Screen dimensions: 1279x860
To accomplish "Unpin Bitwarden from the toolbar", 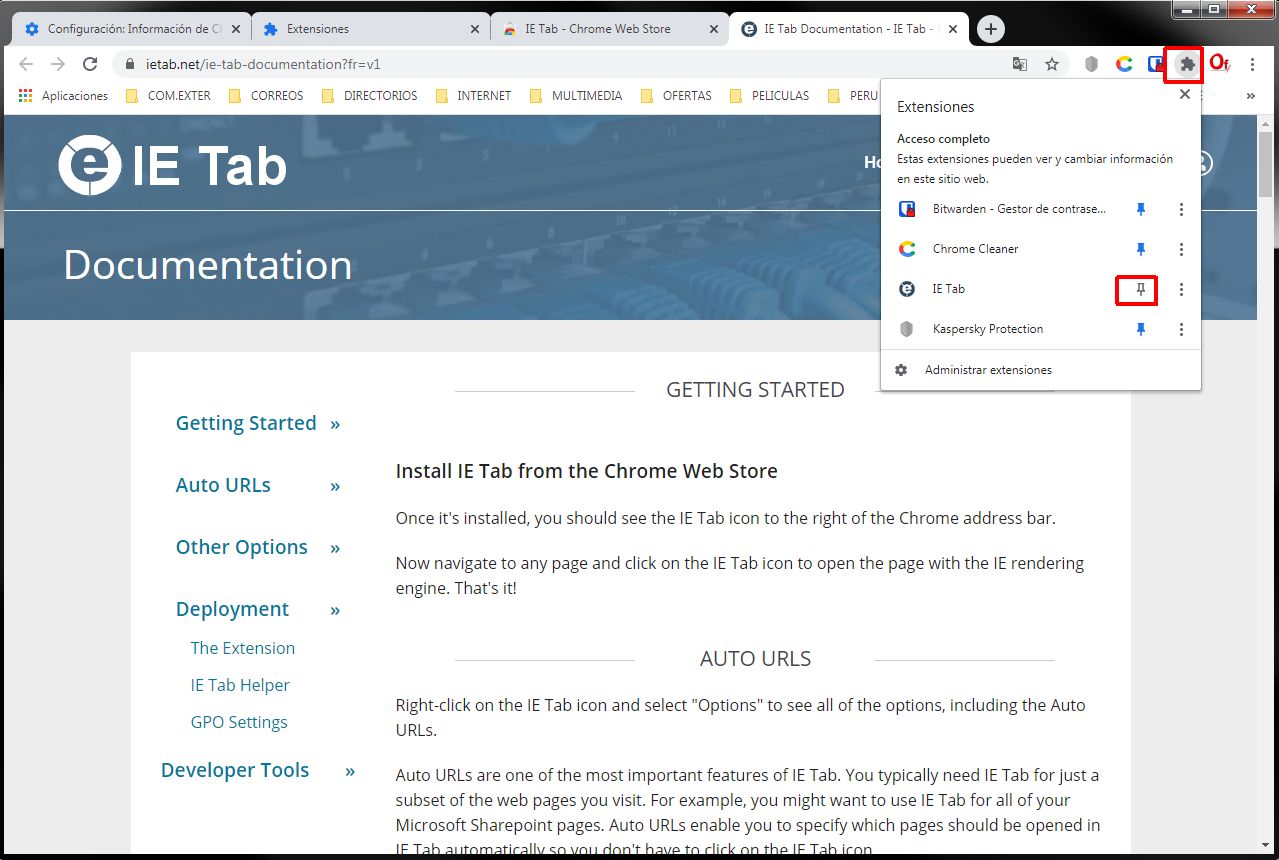I will [1140, 209].
